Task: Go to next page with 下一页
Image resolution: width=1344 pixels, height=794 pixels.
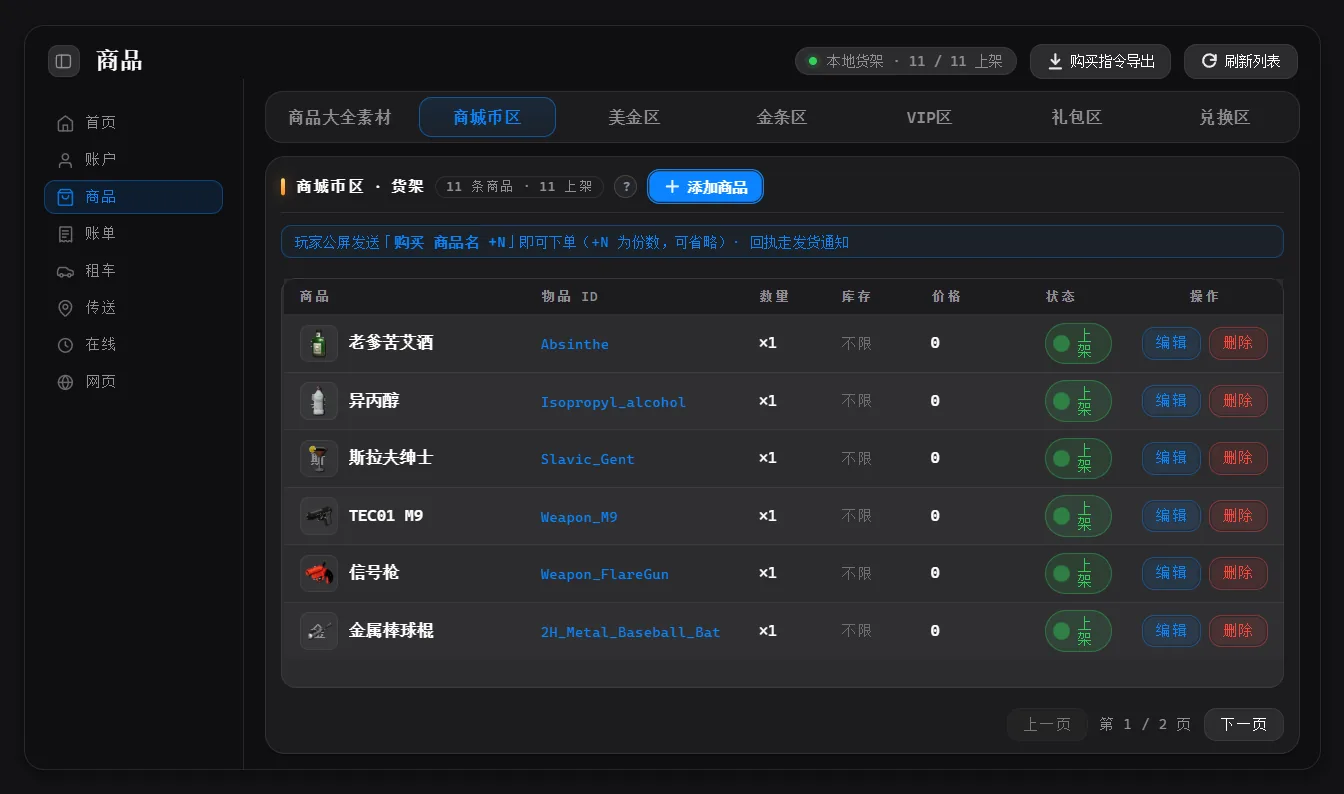Action: click(1244, 724)
